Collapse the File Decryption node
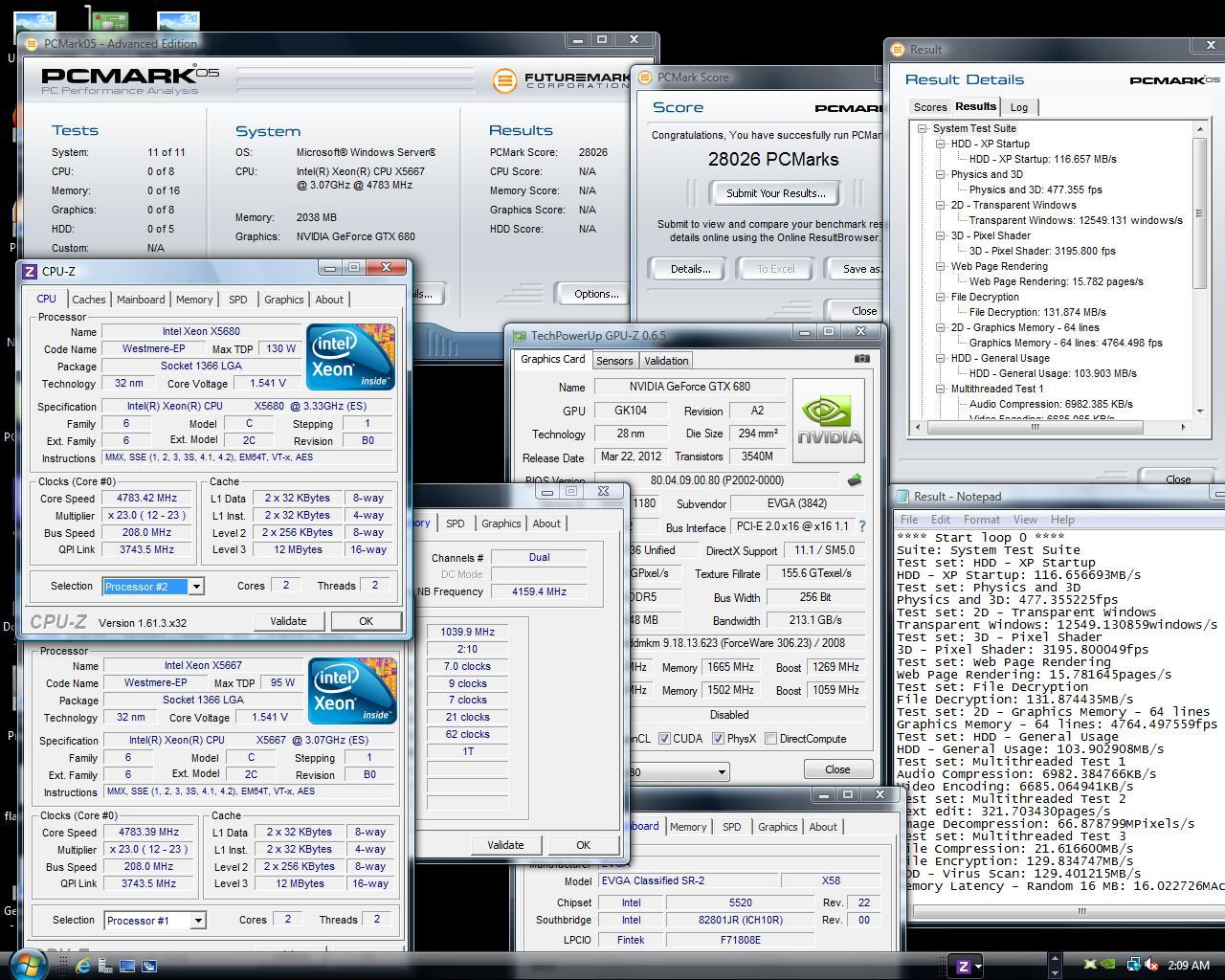1225x980 pixels. [x=941, y=297]
